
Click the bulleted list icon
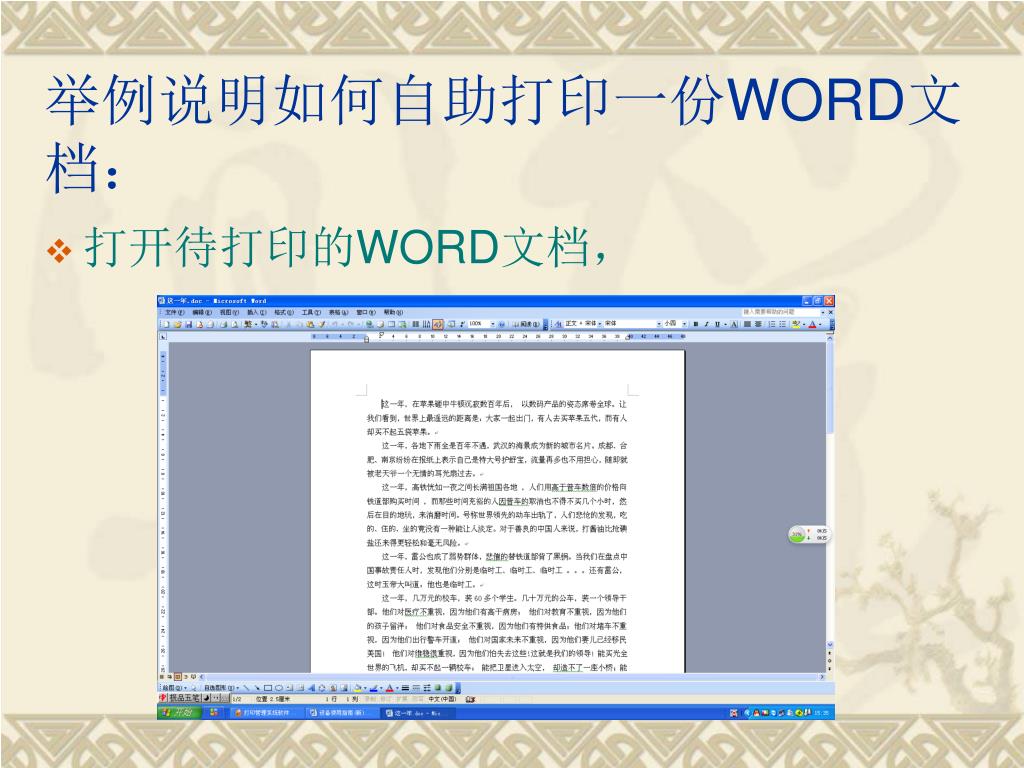[782, 324]
